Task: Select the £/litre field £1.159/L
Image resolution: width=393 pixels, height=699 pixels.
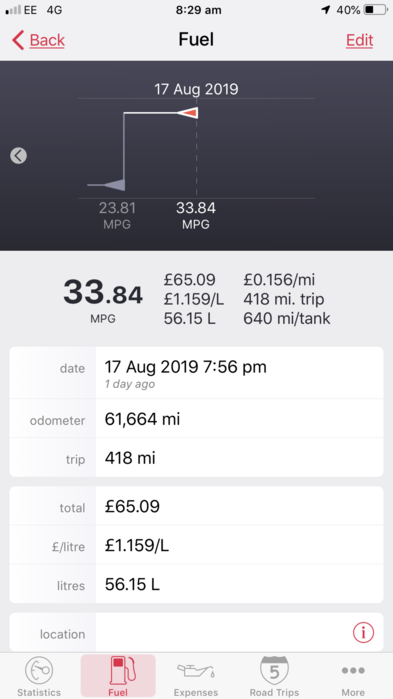Action: click(x=196, y=545)
